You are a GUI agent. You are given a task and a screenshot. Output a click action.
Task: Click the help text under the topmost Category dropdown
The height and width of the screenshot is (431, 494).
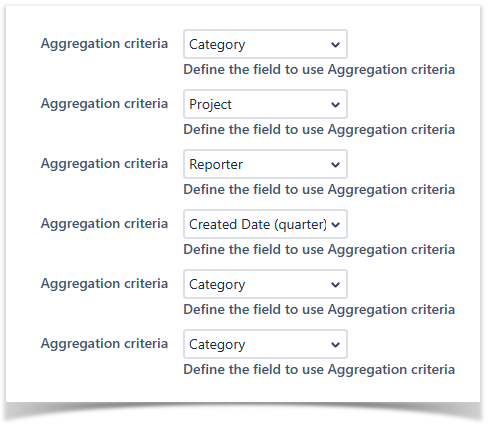point(322,70)
